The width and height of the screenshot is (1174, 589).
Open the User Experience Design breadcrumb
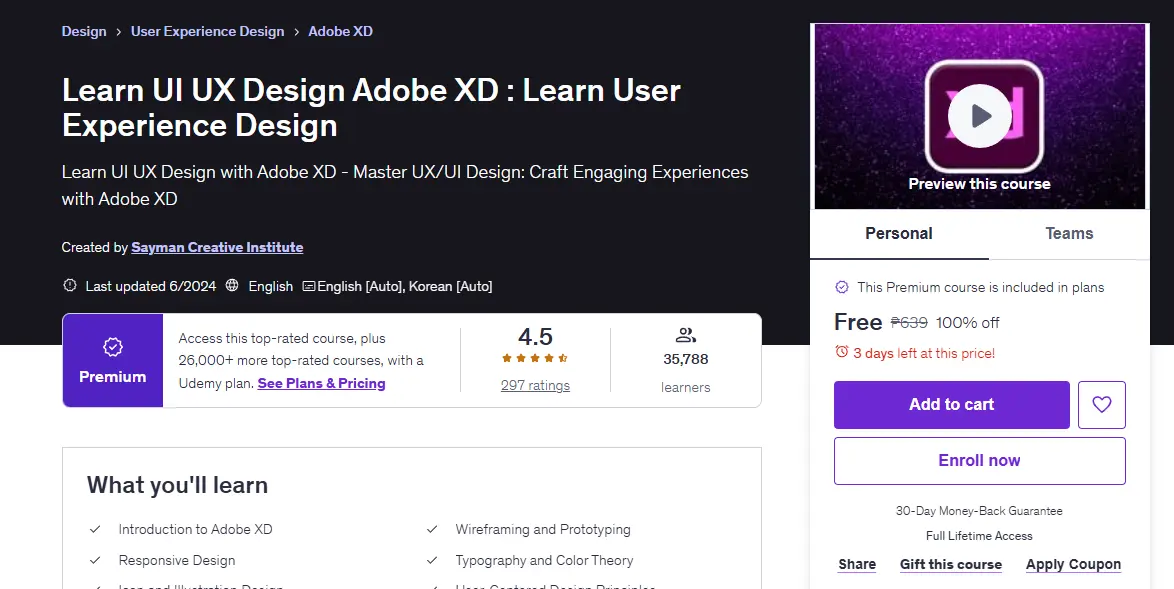[207, 31]
